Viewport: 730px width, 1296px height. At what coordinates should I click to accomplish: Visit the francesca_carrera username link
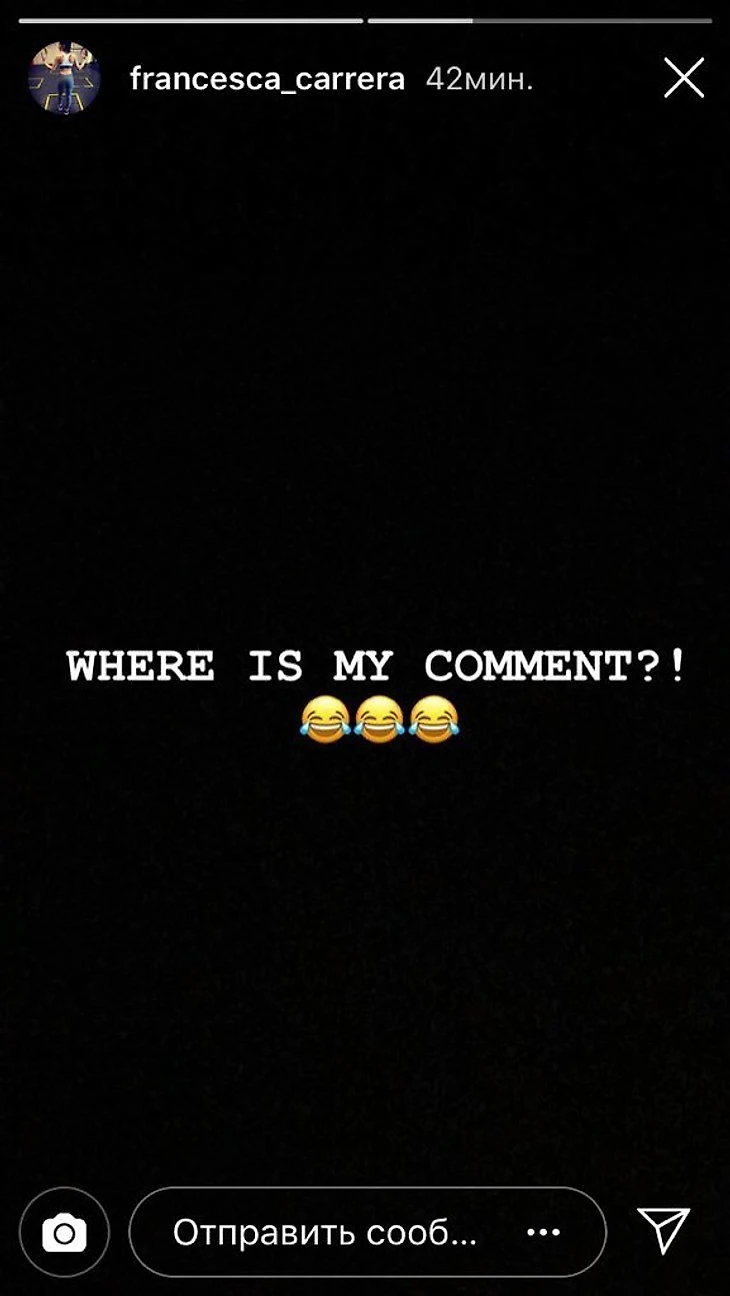[x=267, y=80]
